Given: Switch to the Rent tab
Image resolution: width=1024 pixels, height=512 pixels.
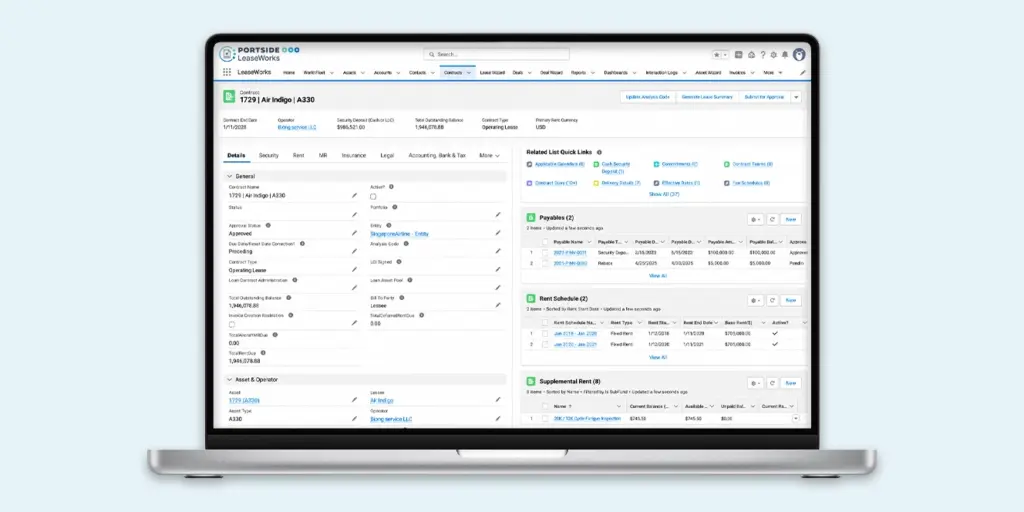Looking at the screenshot, I should (298, 155).
